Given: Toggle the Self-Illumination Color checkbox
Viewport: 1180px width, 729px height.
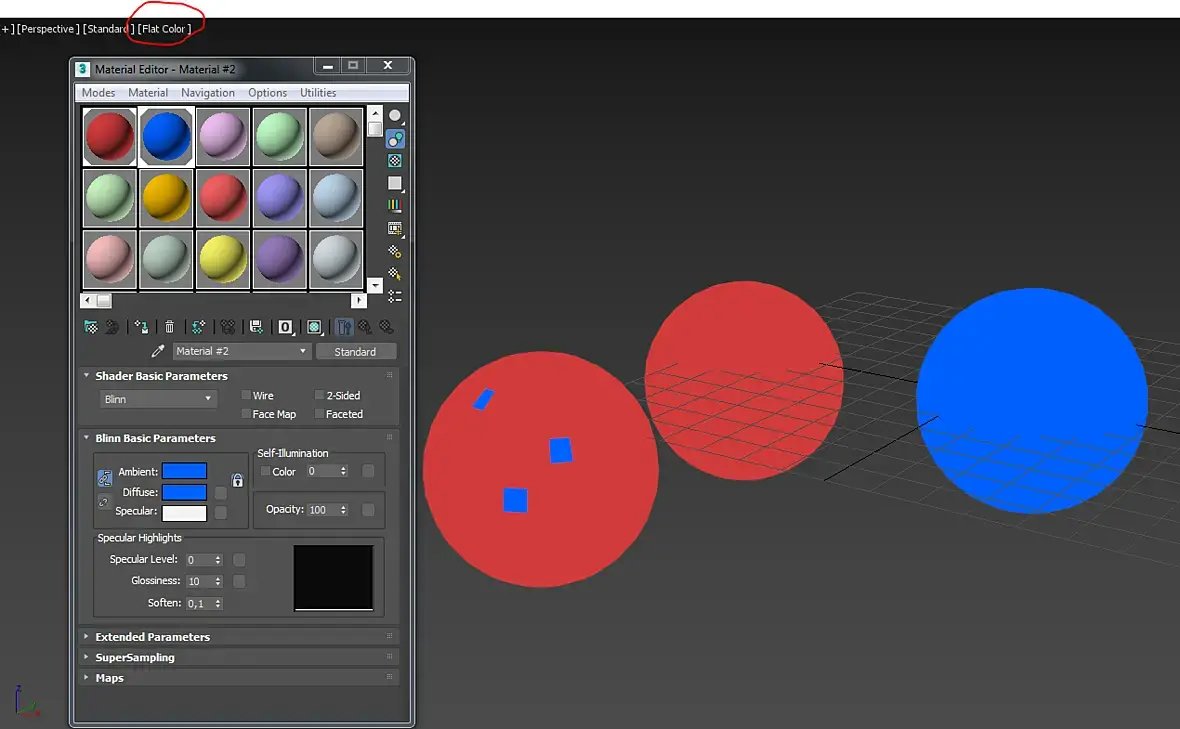Looking at the screenshot, I should [265, 471].
